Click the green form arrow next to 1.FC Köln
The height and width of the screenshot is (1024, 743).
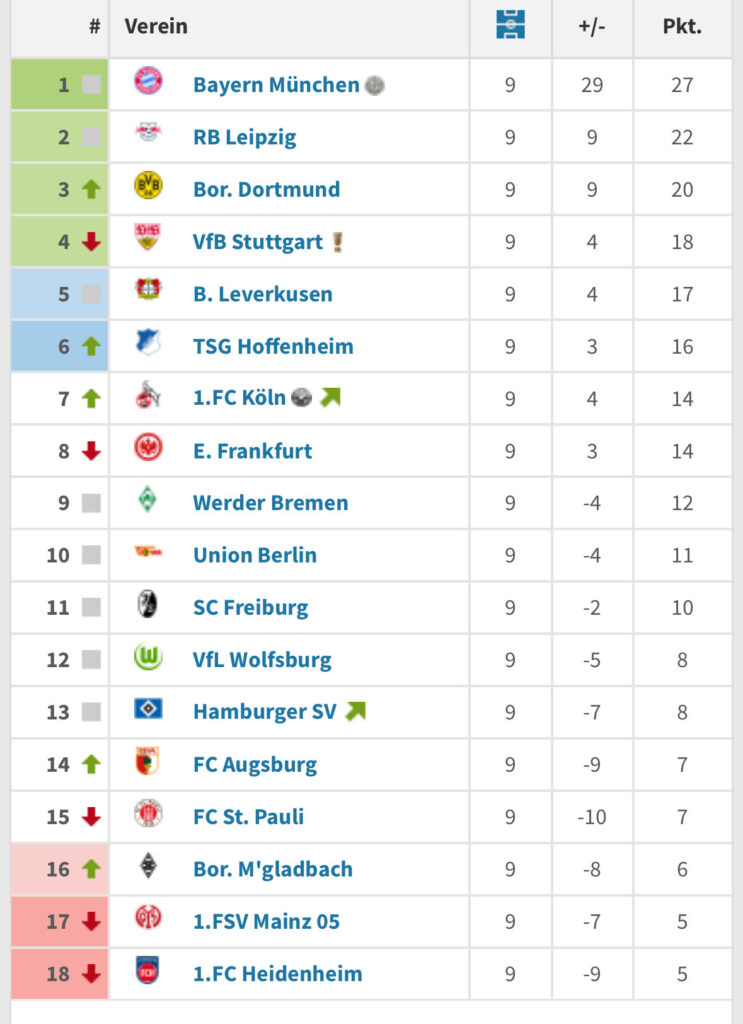pyautogui.click(x=330, y=398)
